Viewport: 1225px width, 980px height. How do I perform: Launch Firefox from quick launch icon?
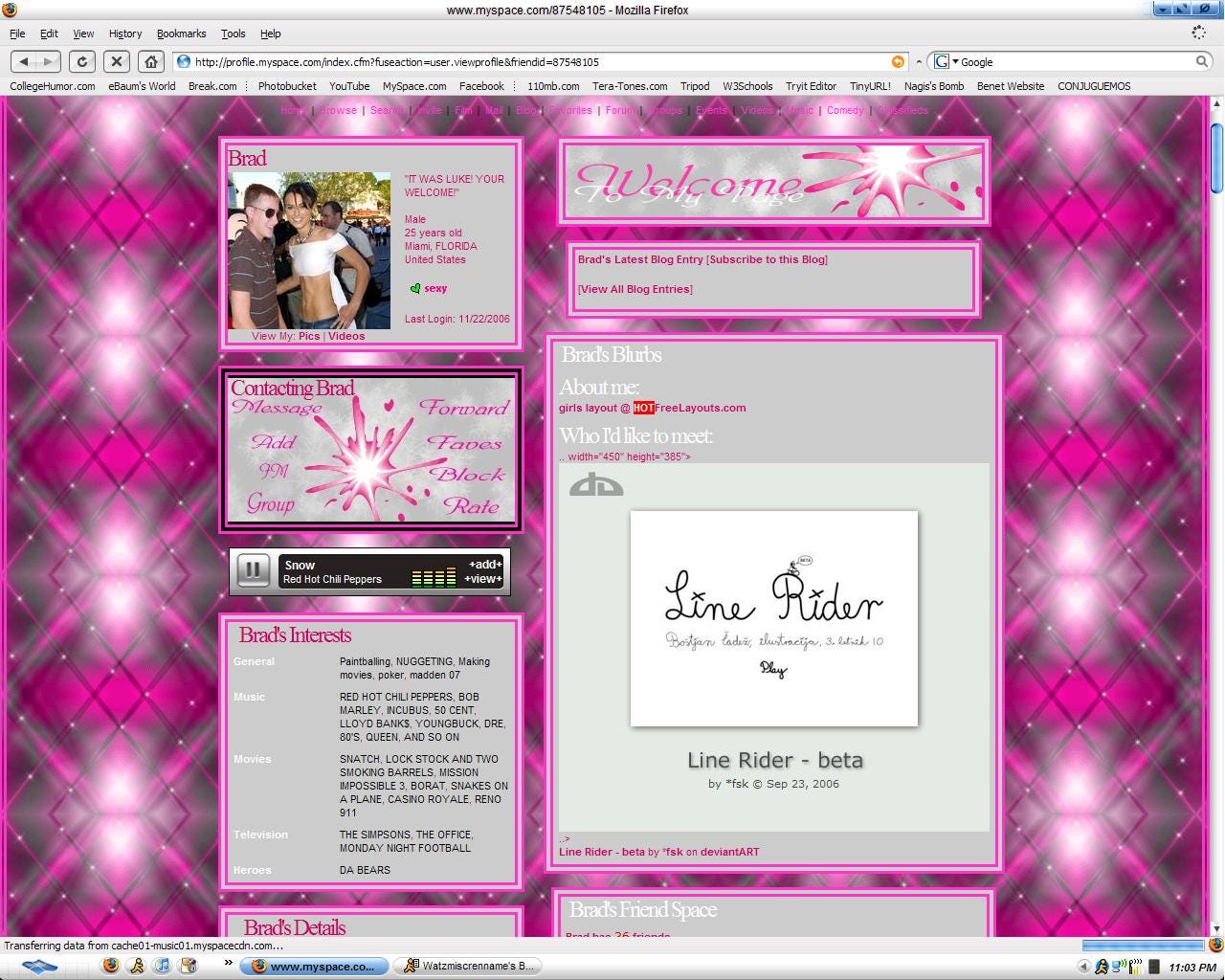tap(111, 966)
